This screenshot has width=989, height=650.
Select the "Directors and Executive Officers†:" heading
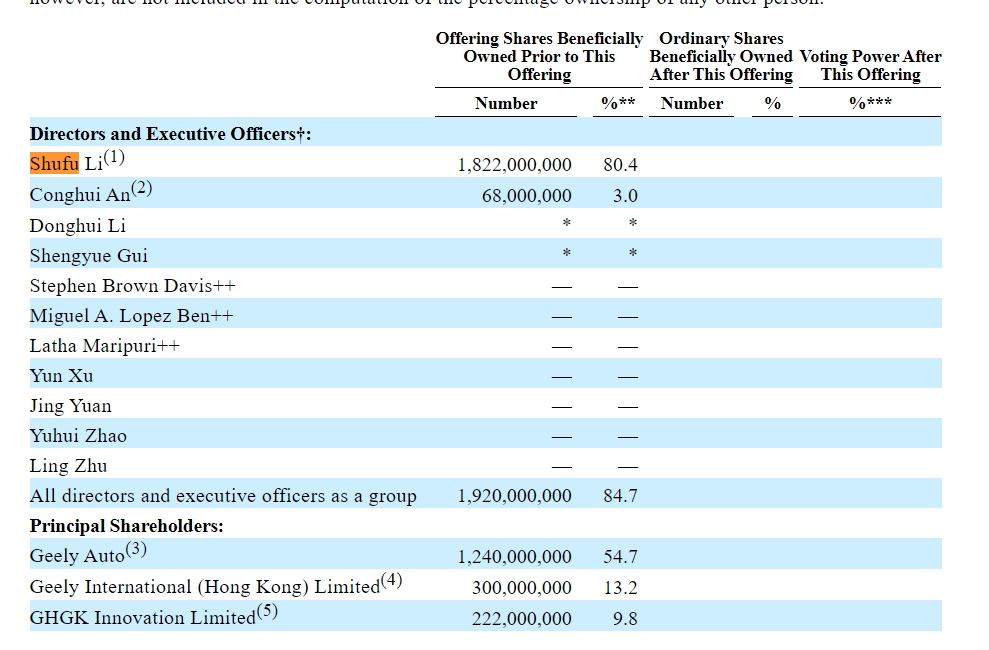170,134
